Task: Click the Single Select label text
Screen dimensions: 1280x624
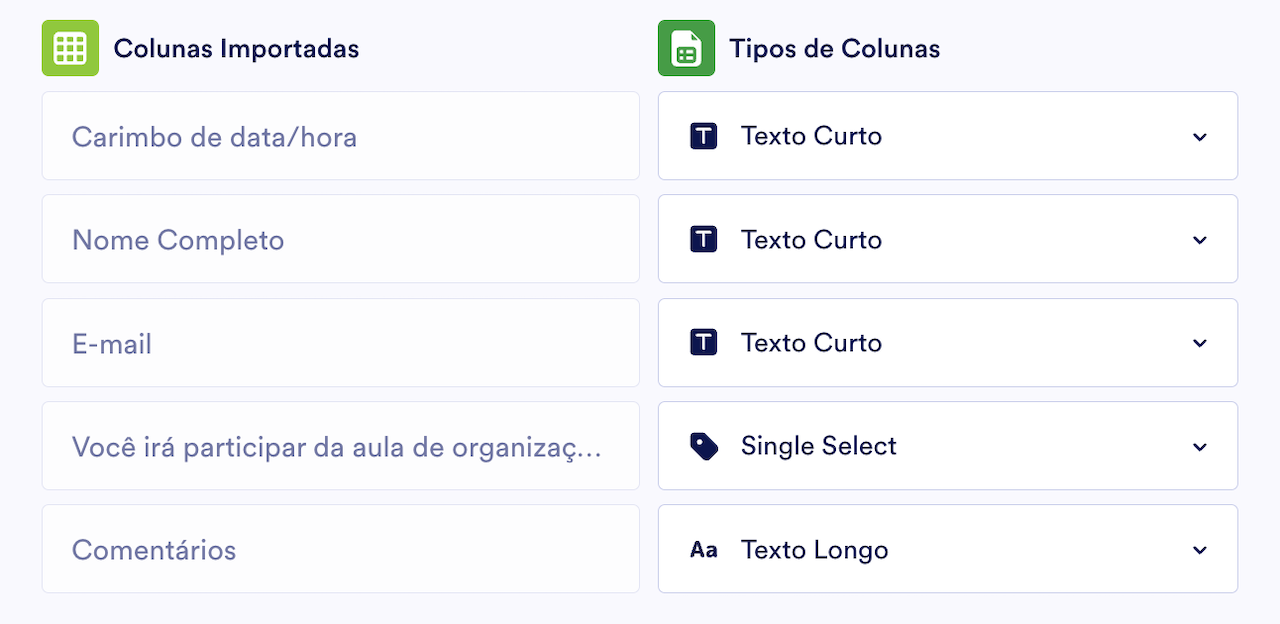Action: pos(818,446)
